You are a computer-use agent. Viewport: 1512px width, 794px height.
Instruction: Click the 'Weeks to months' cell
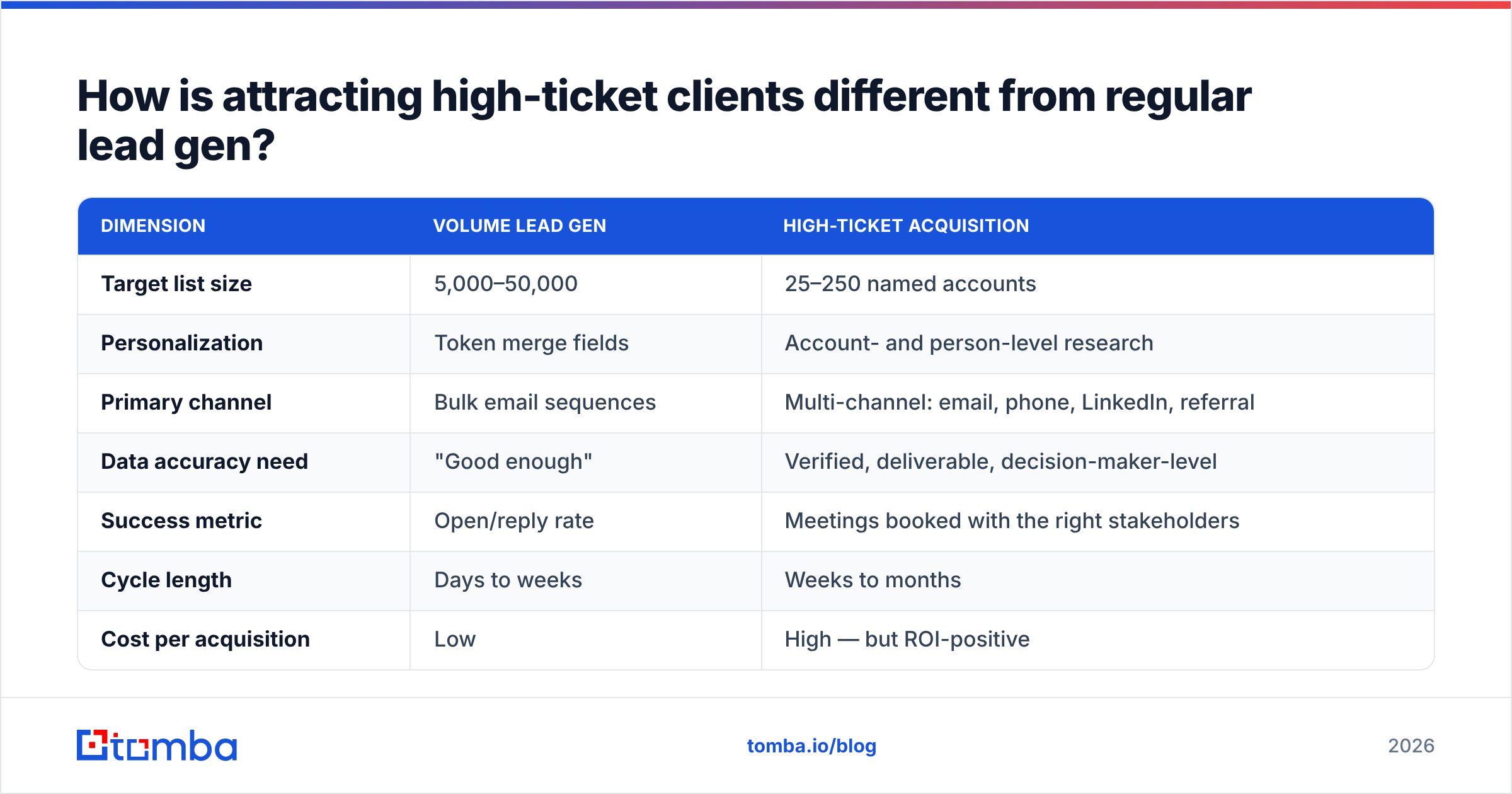click(x=873, y=580)
